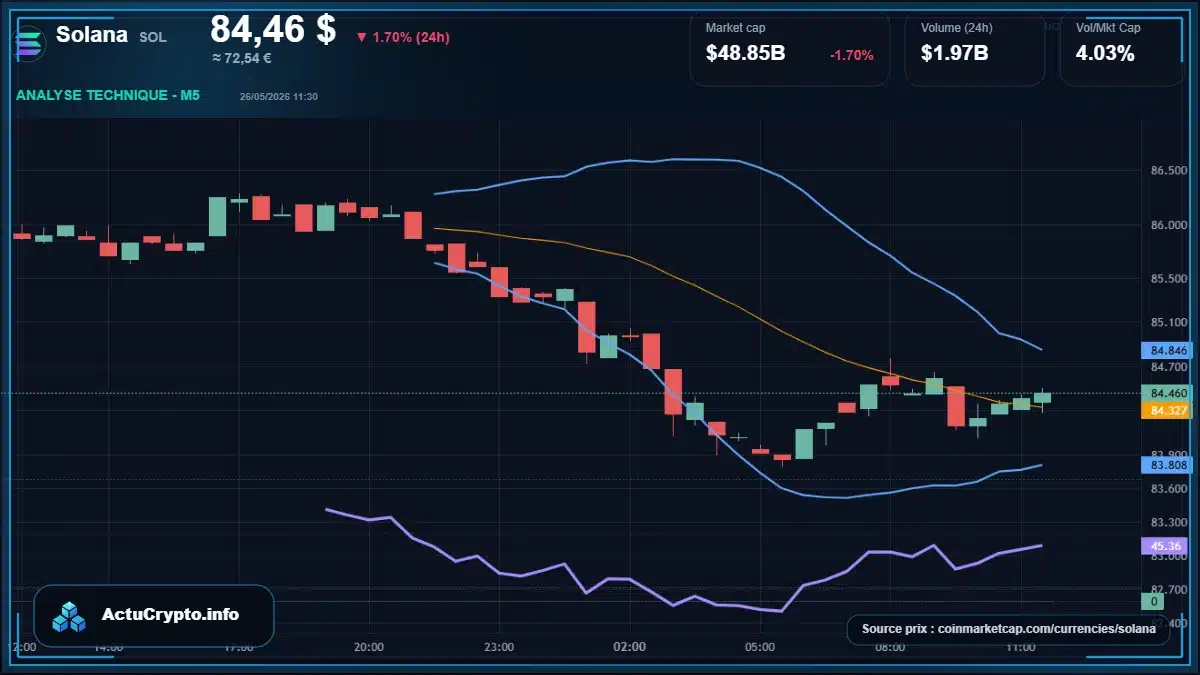Click the SOL ticker symbol

tap(152, 37)
